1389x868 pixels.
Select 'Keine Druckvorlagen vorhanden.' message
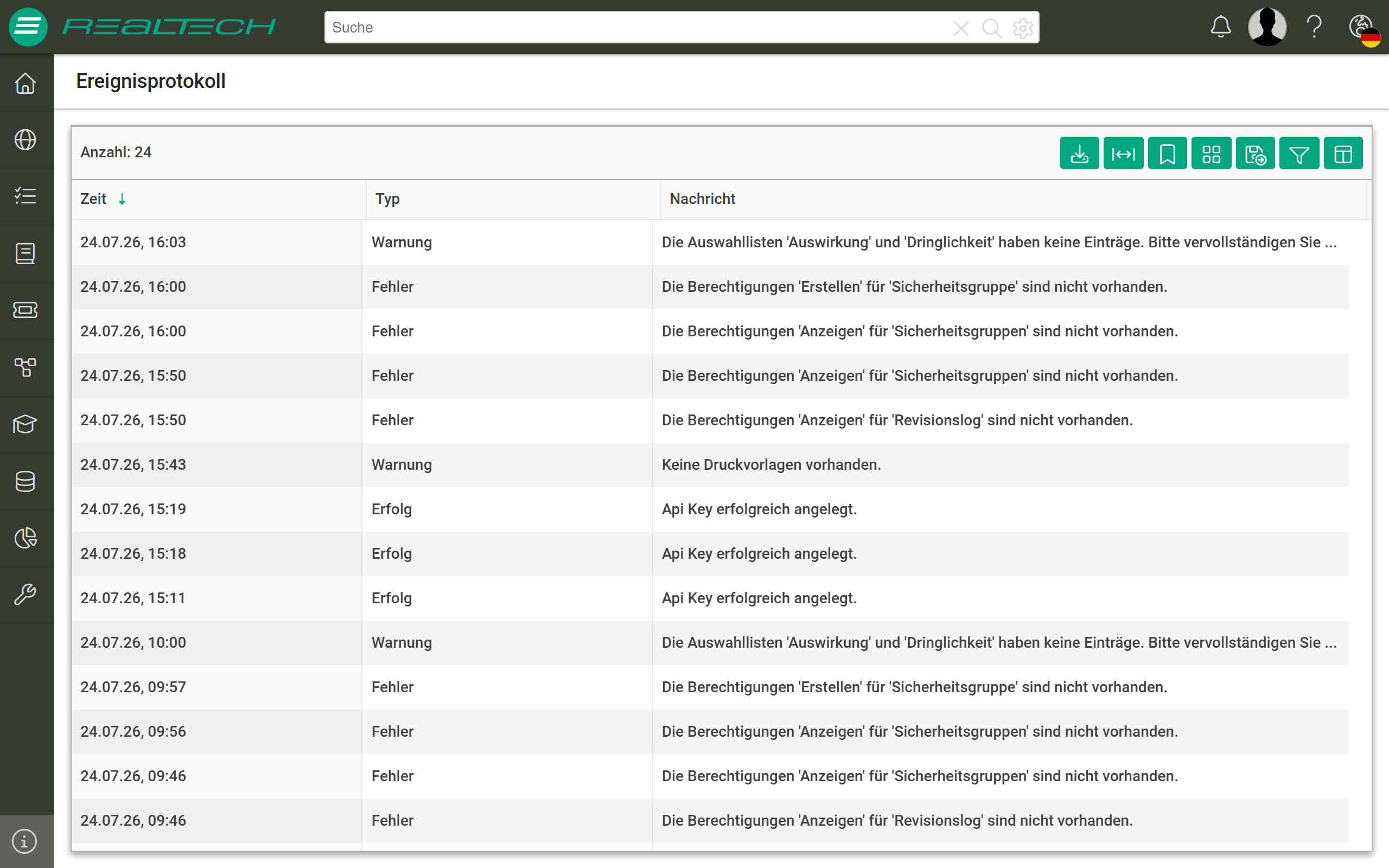[x=771, y=464]
